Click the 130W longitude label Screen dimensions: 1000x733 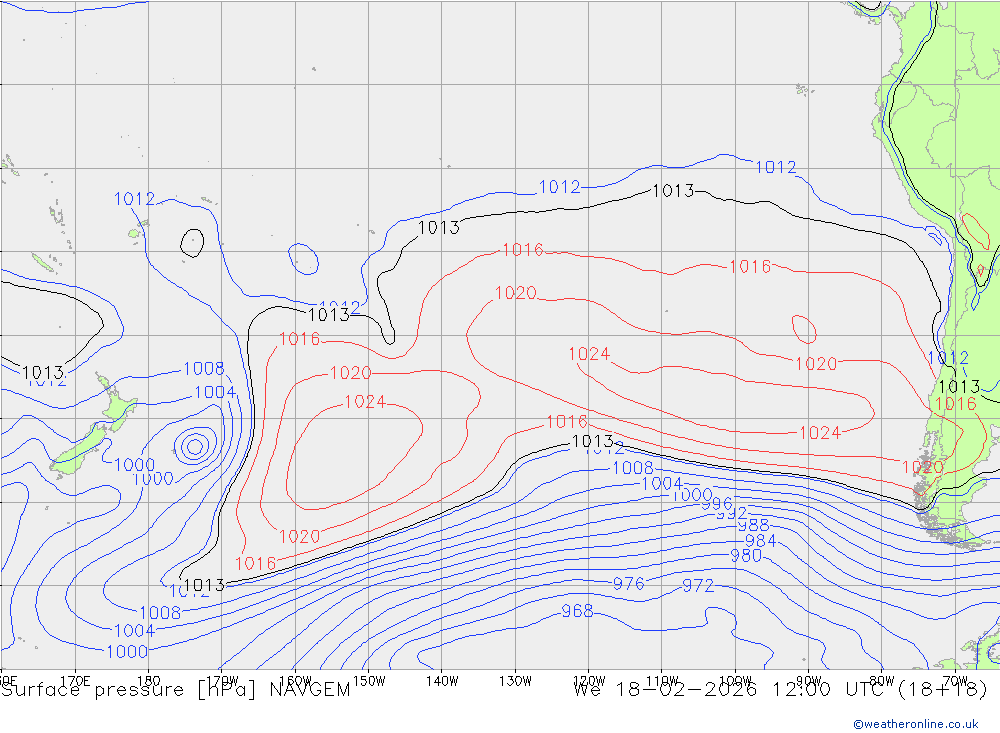(x=515, y=681)
